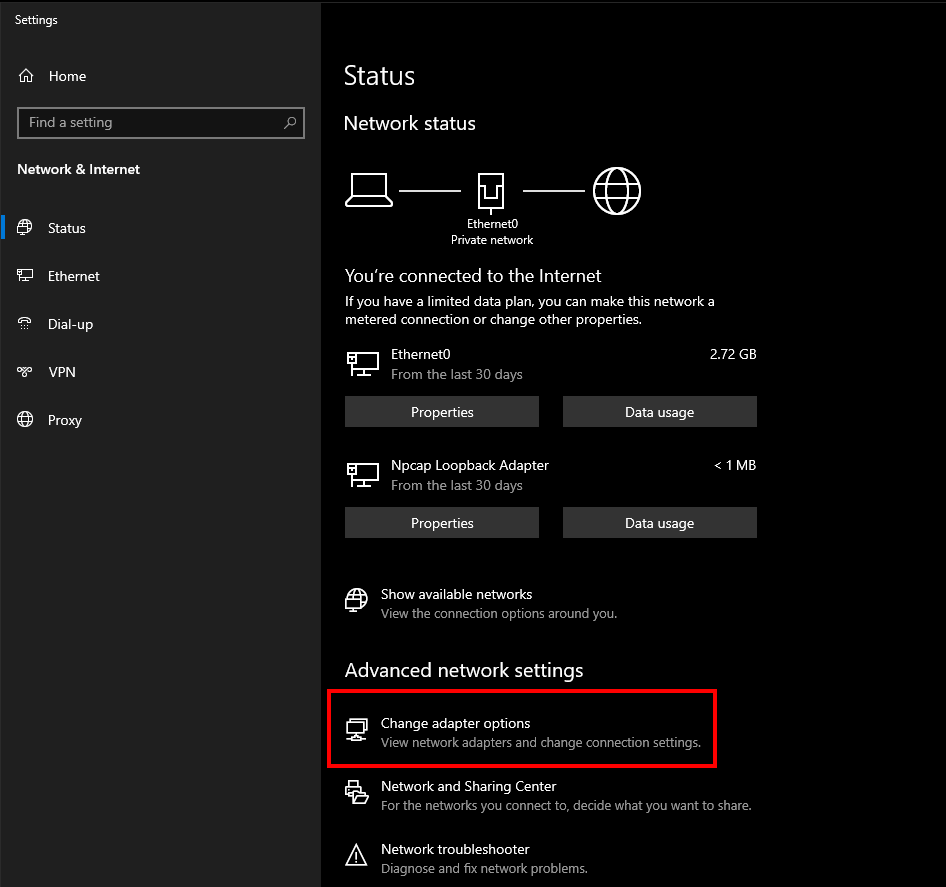Click the Settings window title
Image resolution: width=946 pixels, height=887 pixels.
point(36,20)
